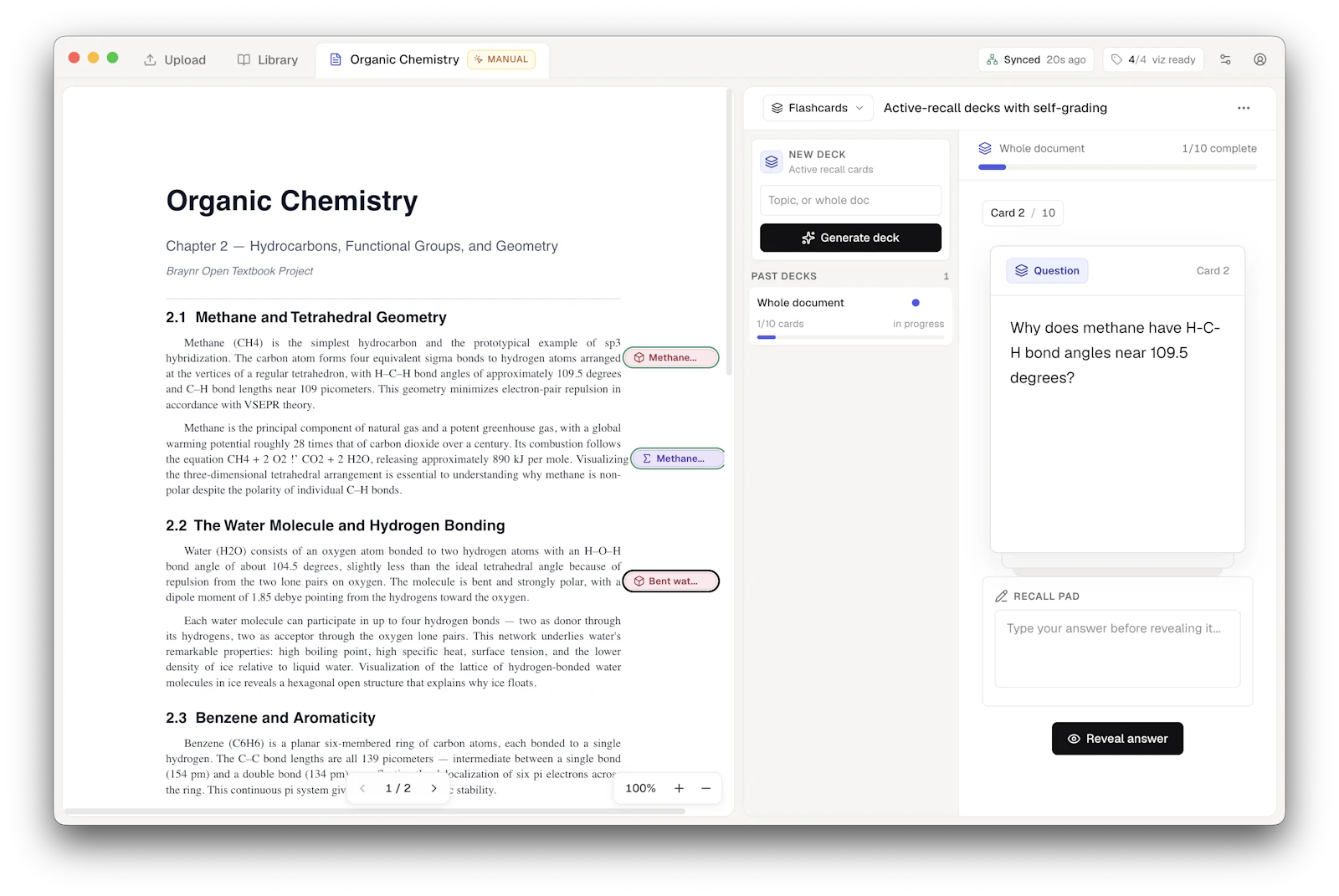1339x896 pixels.
Task: Zoom out with the minus icon
Action: click(705, 788)
